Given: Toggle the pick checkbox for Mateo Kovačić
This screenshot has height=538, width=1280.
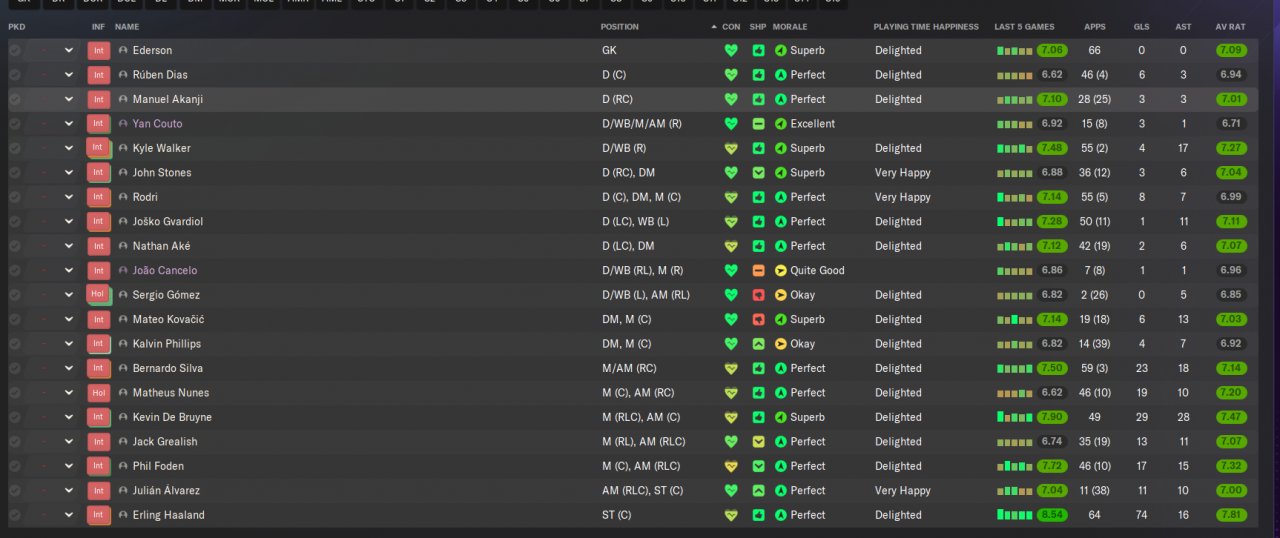Looking at the screenshot, I should pos(15,319).
